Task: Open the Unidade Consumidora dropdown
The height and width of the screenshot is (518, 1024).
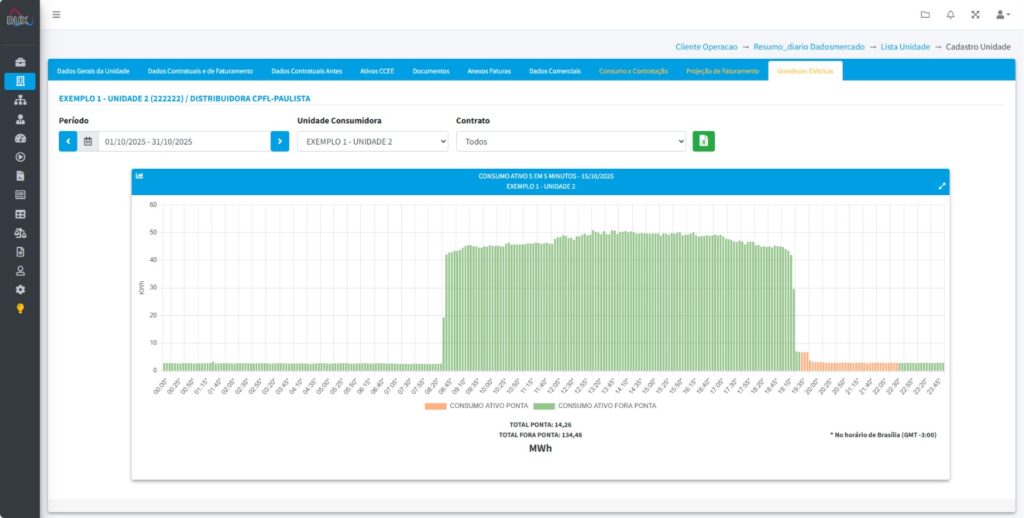Action: 372,142
